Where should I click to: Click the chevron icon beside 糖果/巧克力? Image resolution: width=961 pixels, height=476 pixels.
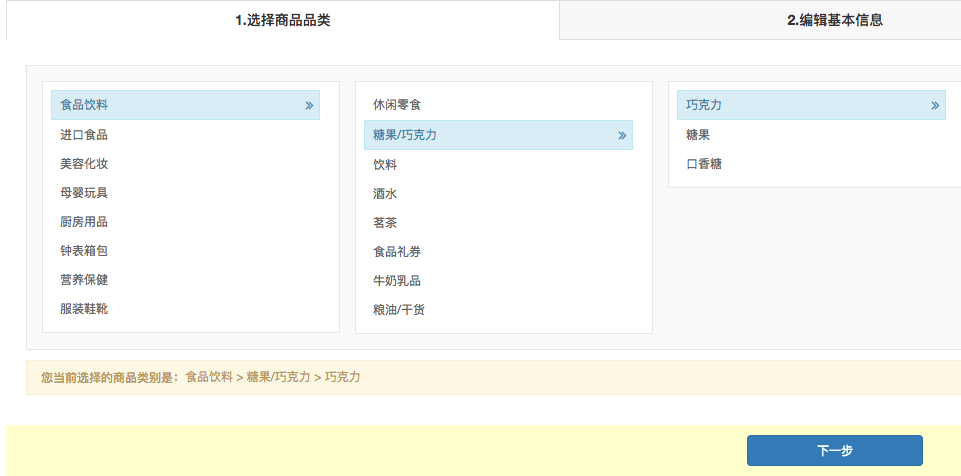(x=622, y=135)
